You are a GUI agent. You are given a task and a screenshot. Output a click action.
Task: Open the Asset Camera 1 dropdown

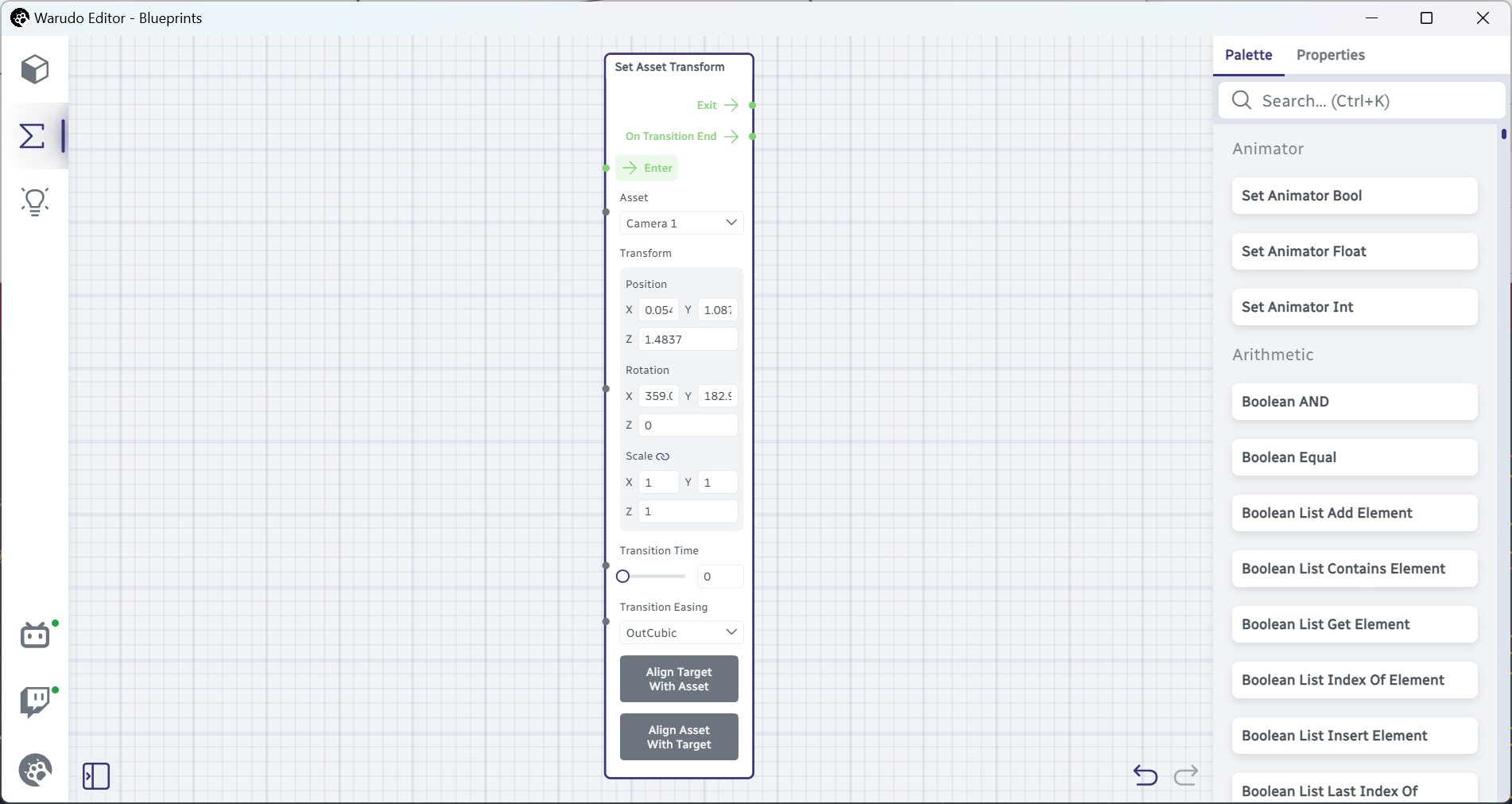(681, 223)
